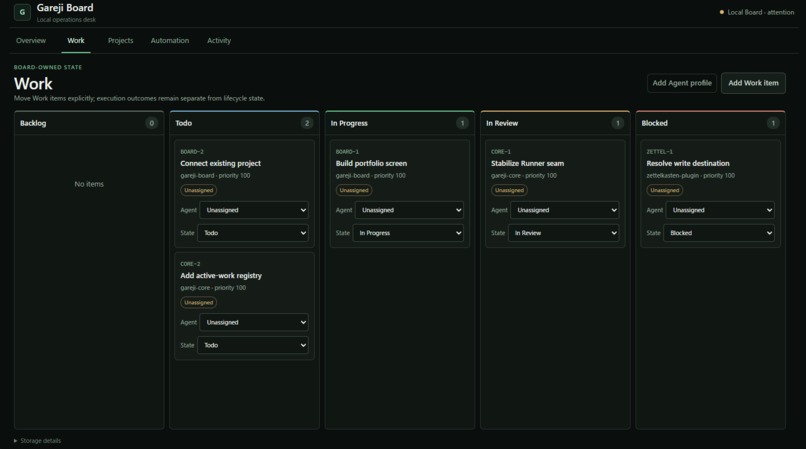
Task: Click the BOARD-OWNED STATE label
Action: pyautogui.click(x=48, y=67)
